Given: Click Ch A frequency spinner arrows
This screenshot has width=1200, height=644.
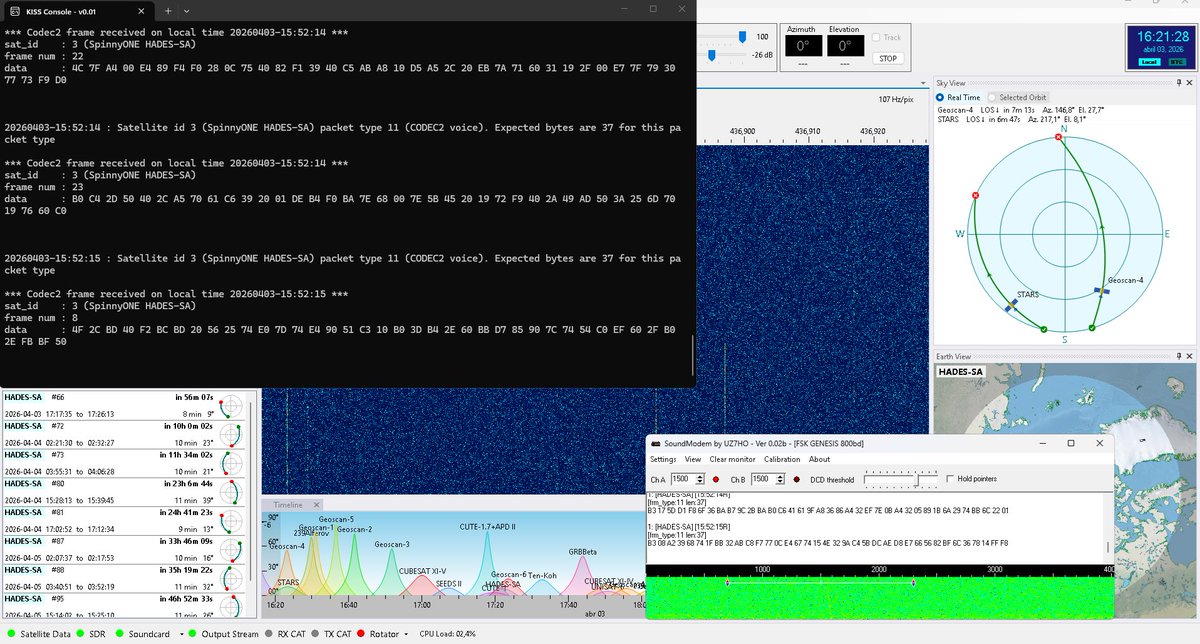Looking at the screenshot, I should click(702, 479).
